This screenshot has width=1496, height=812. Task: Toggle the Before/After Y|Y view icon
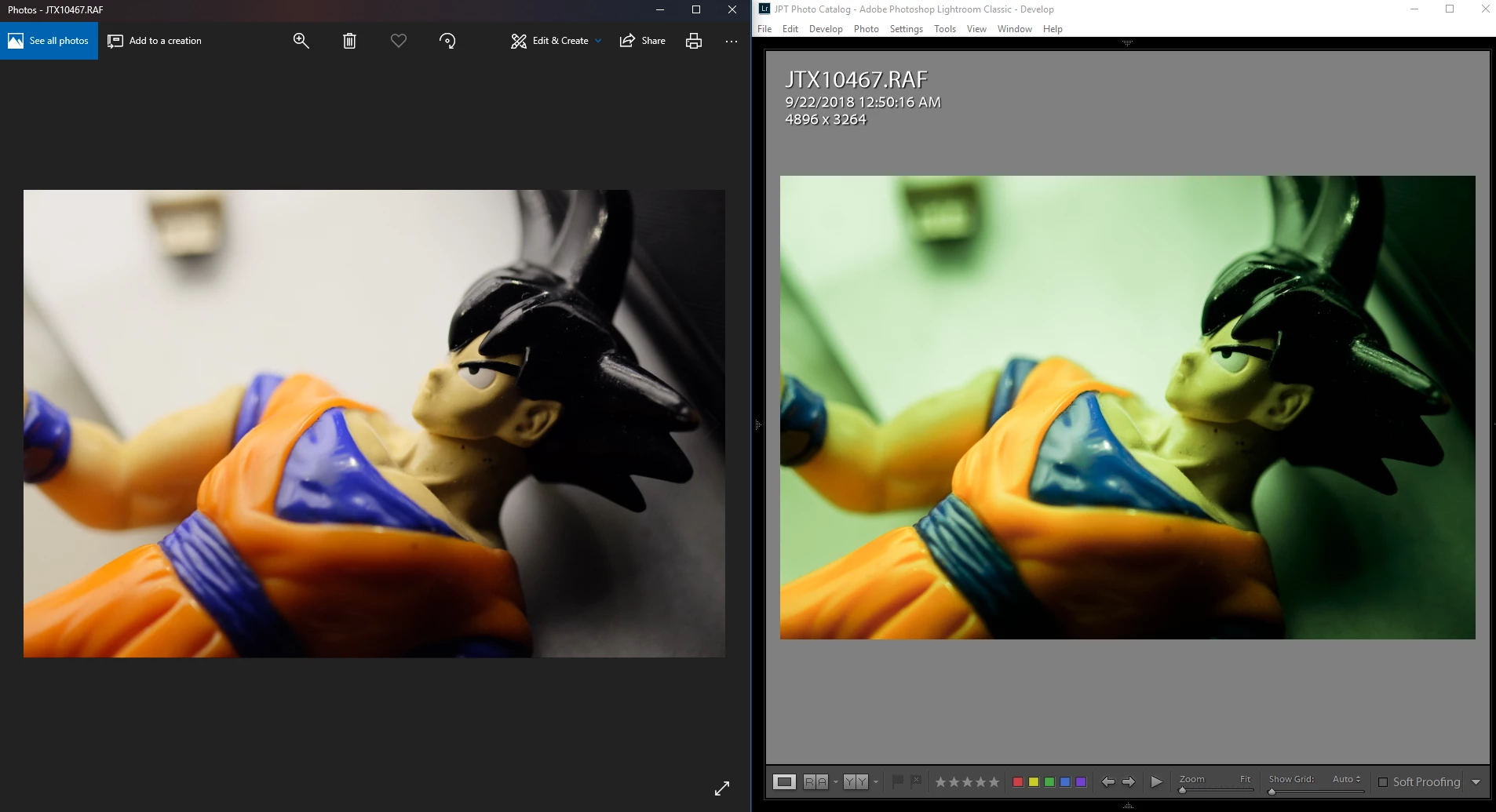856,781
